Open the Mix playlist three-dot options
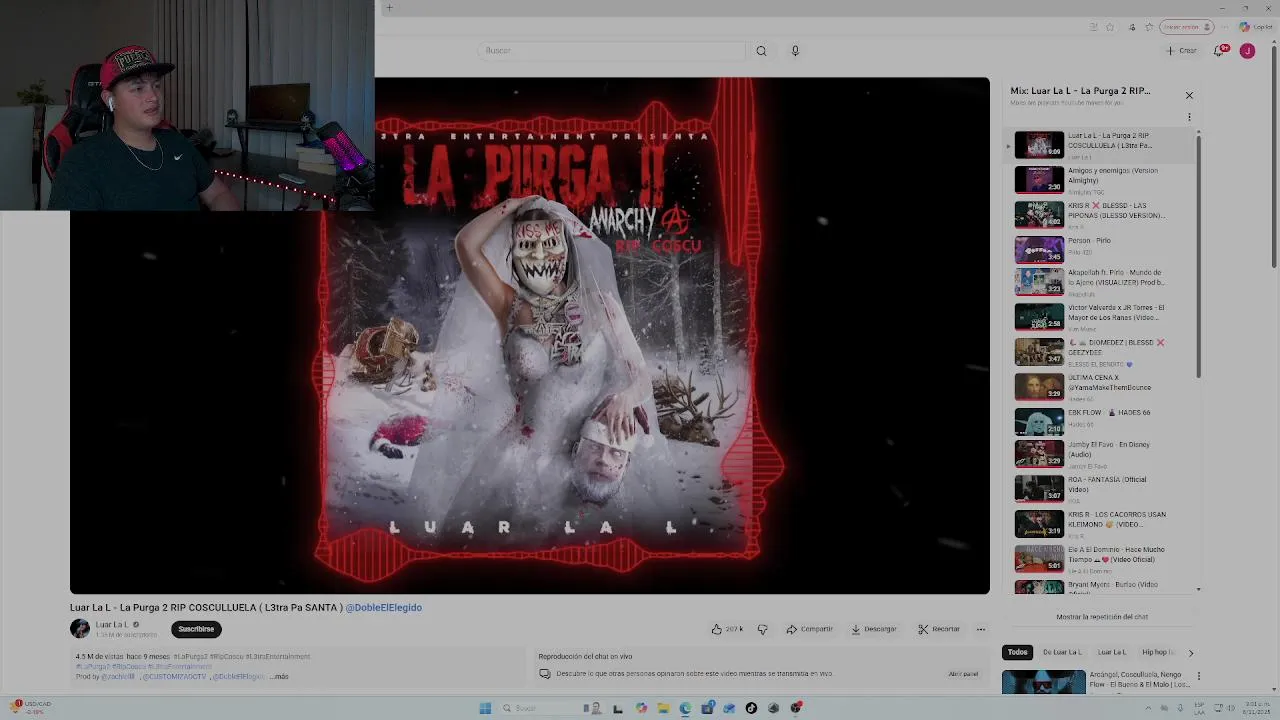Viewport: 1280px width, 720px height. point(1189,117)
